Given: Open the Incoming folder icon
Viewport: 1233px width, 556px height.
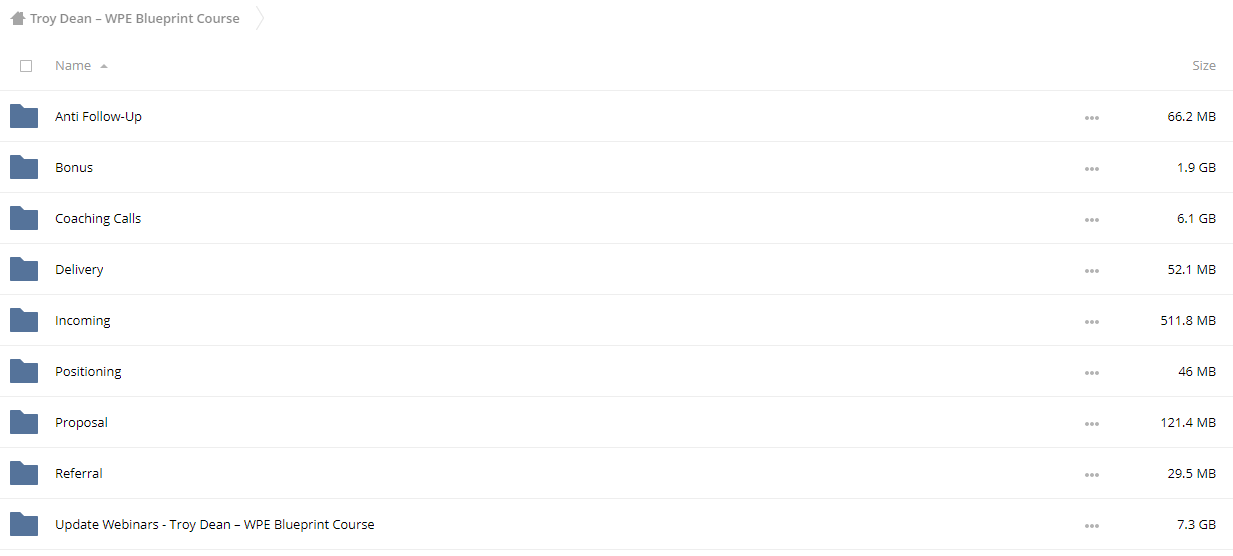Looking at the screenshot, I should pos(24,320).
